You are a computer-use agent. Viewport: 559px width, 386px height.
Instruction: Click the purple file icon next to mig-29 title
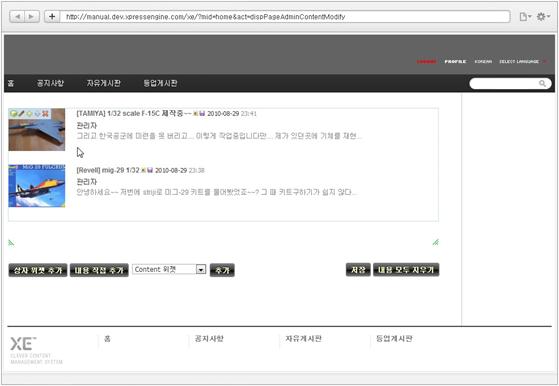150,170
